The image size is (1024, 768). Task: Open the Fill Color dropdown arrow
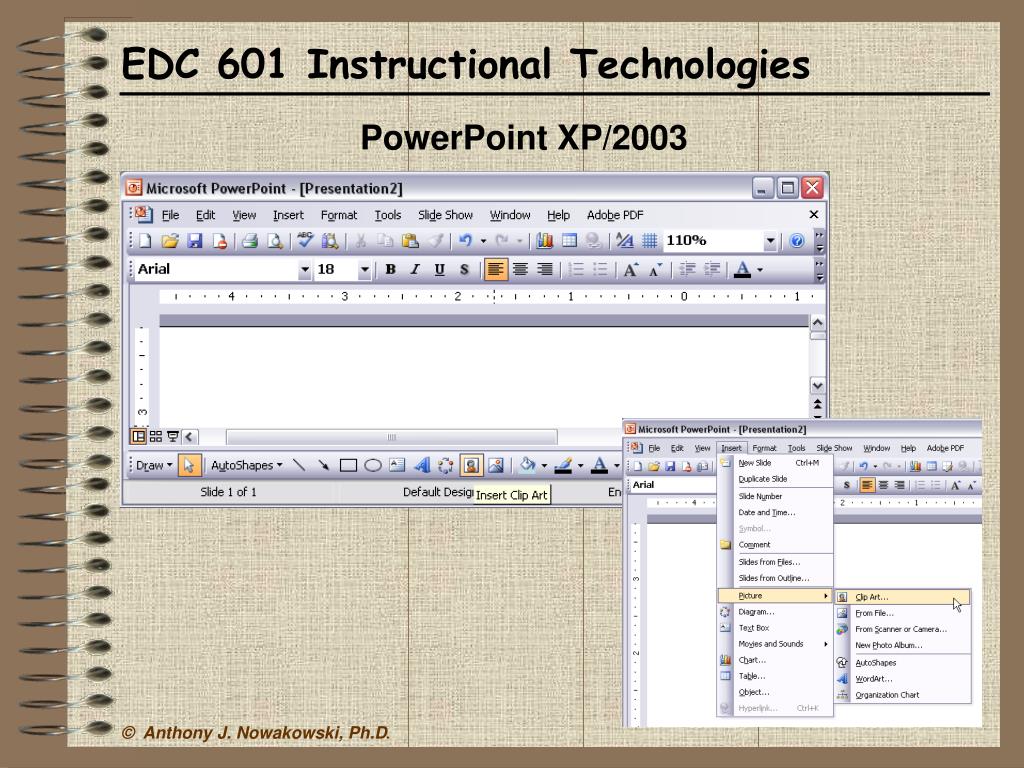pos(544,466)
